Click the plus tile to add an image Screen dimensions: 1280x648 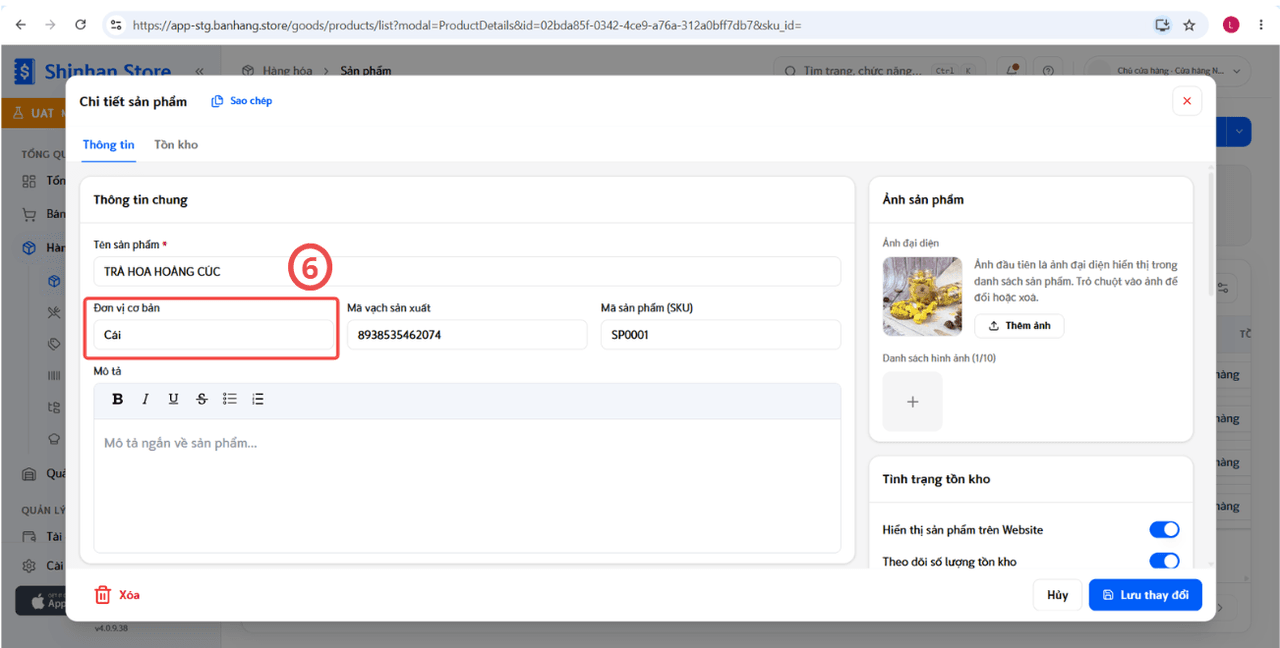[912, 401]
